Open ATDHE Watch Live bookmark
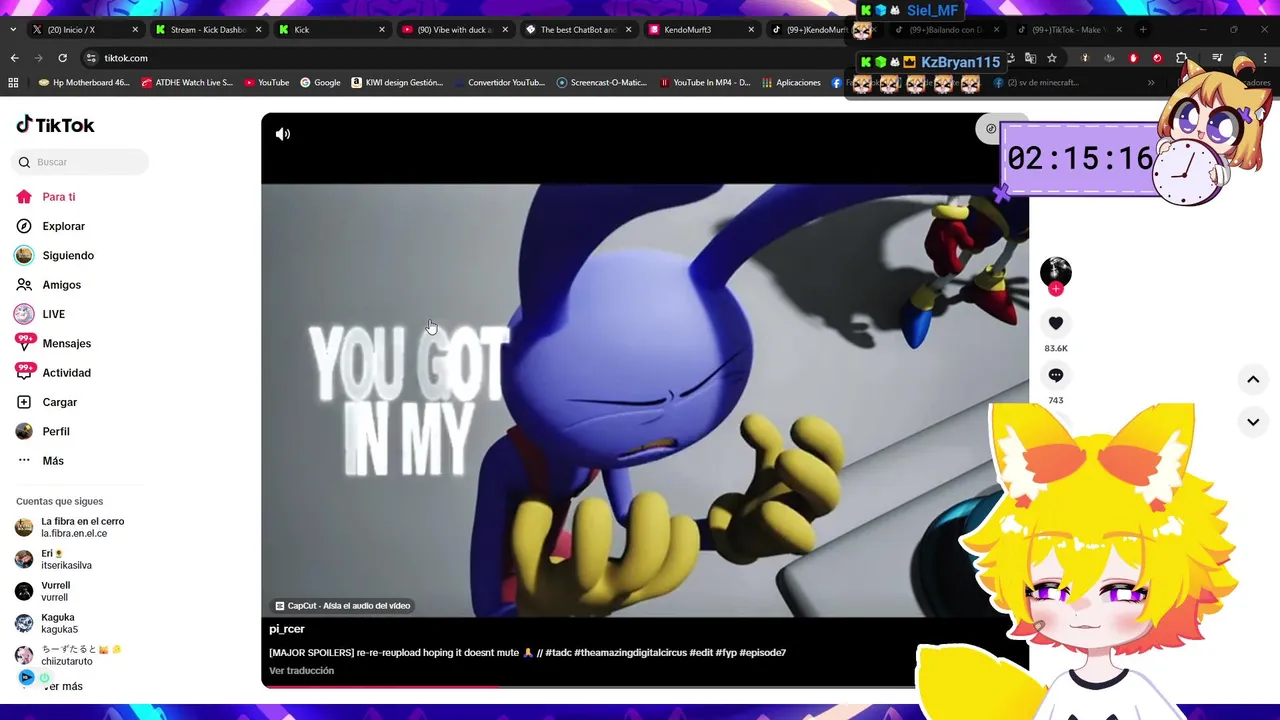The width and height of the screenshot is (1280, 720). coord(187,83)
